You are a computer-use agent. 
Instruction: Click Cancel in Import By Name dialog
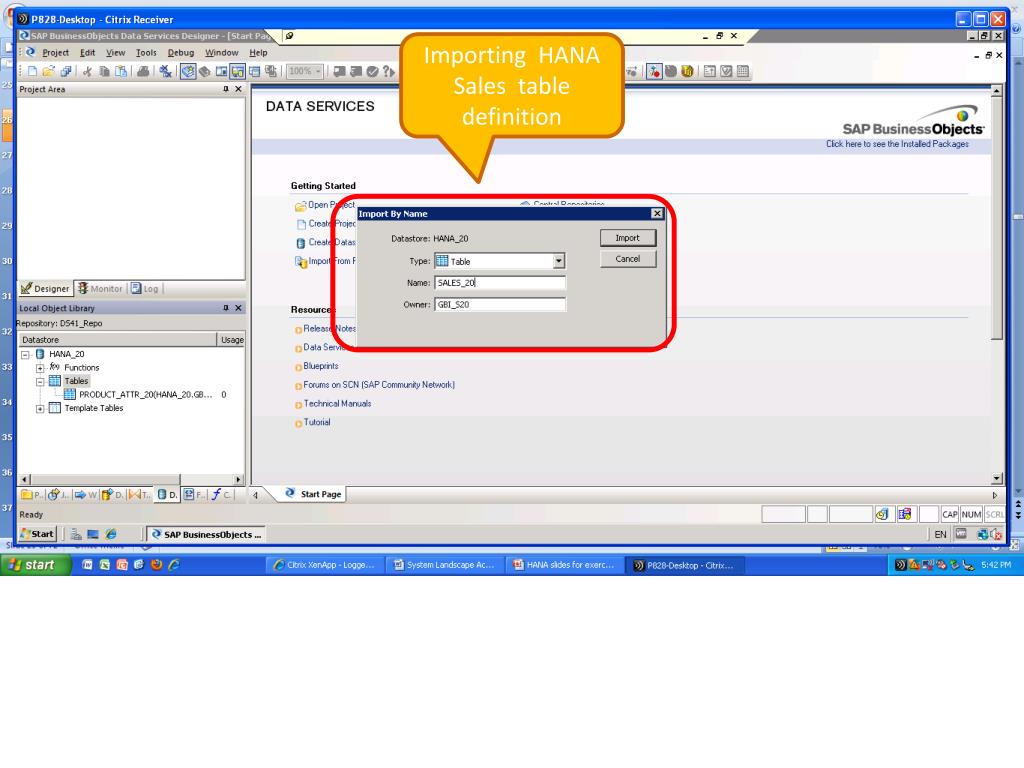[x=628, y=259]
